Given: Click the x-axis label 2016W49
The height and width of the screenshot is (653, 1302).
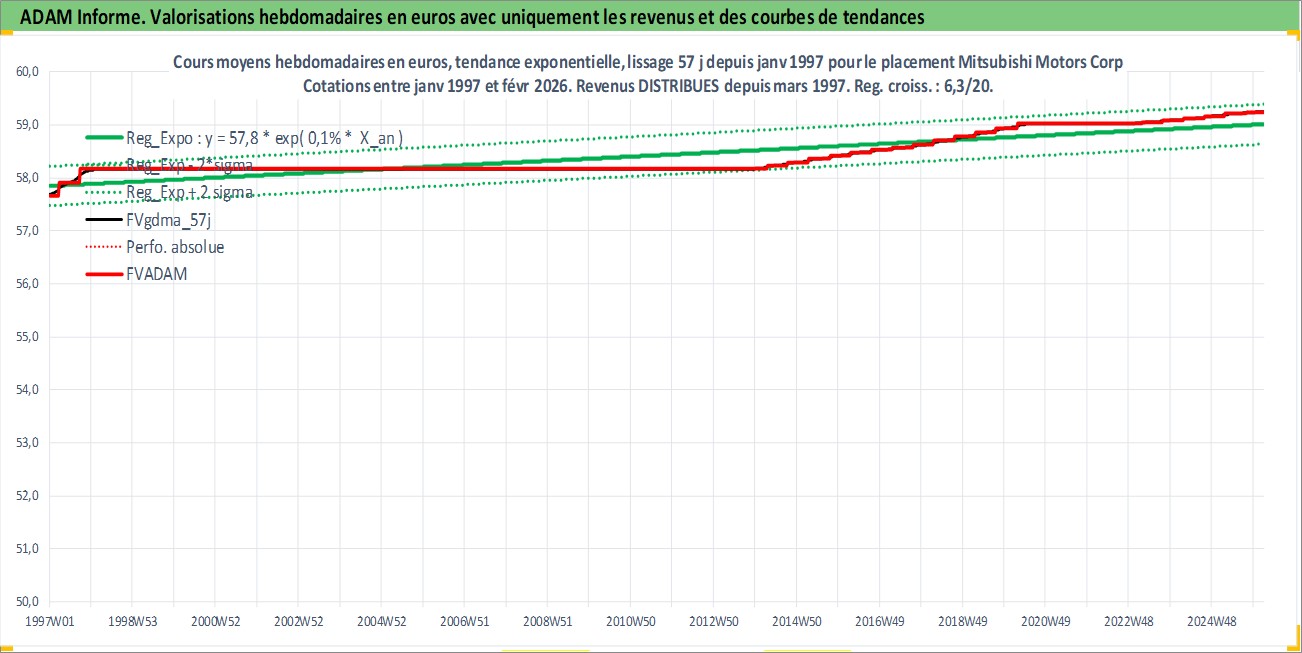Looking at the screenshot, I should [x=880, y=622].
